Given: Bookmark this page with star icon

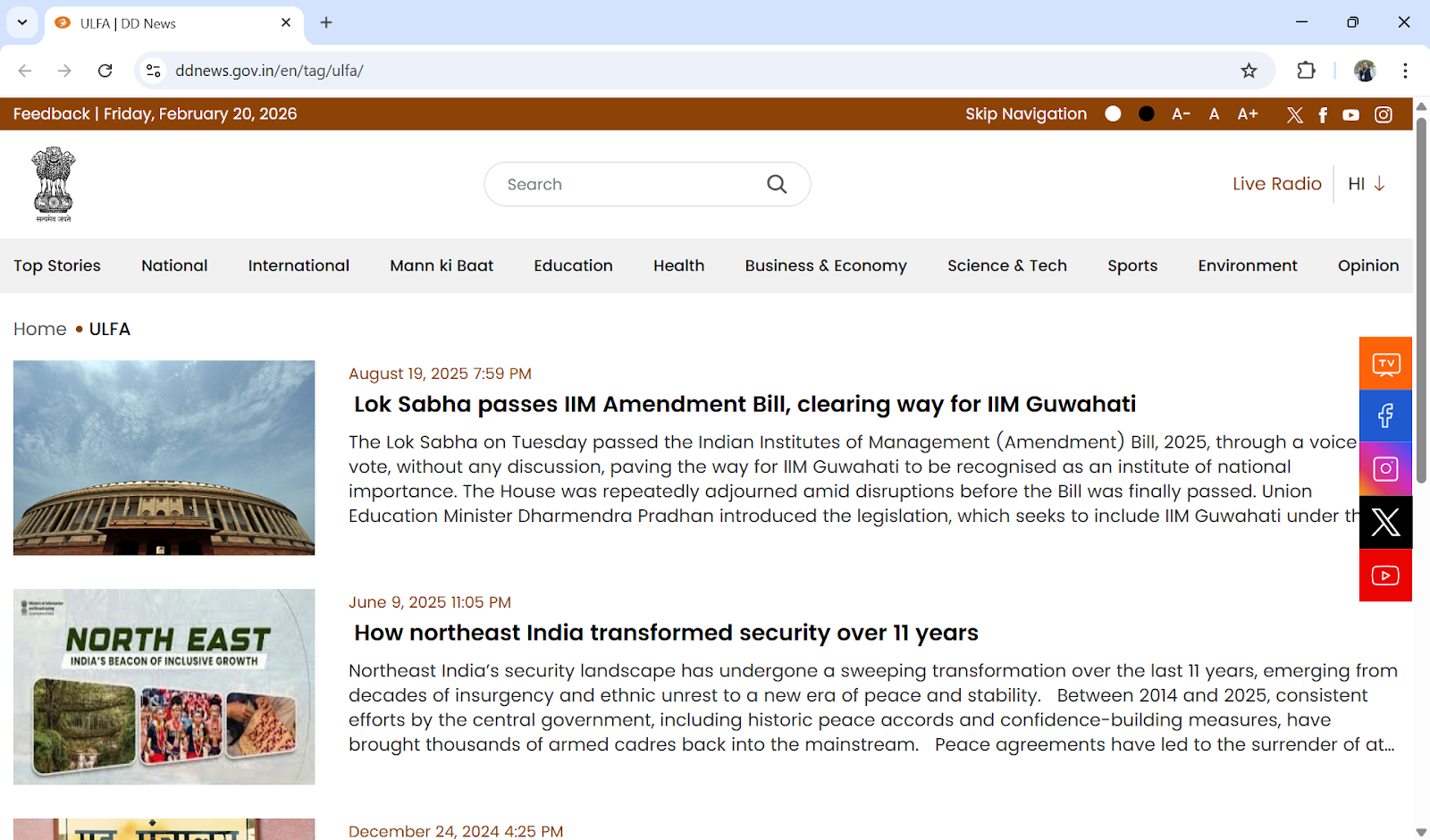Looking at the screenshot, I should [1249, 71].
